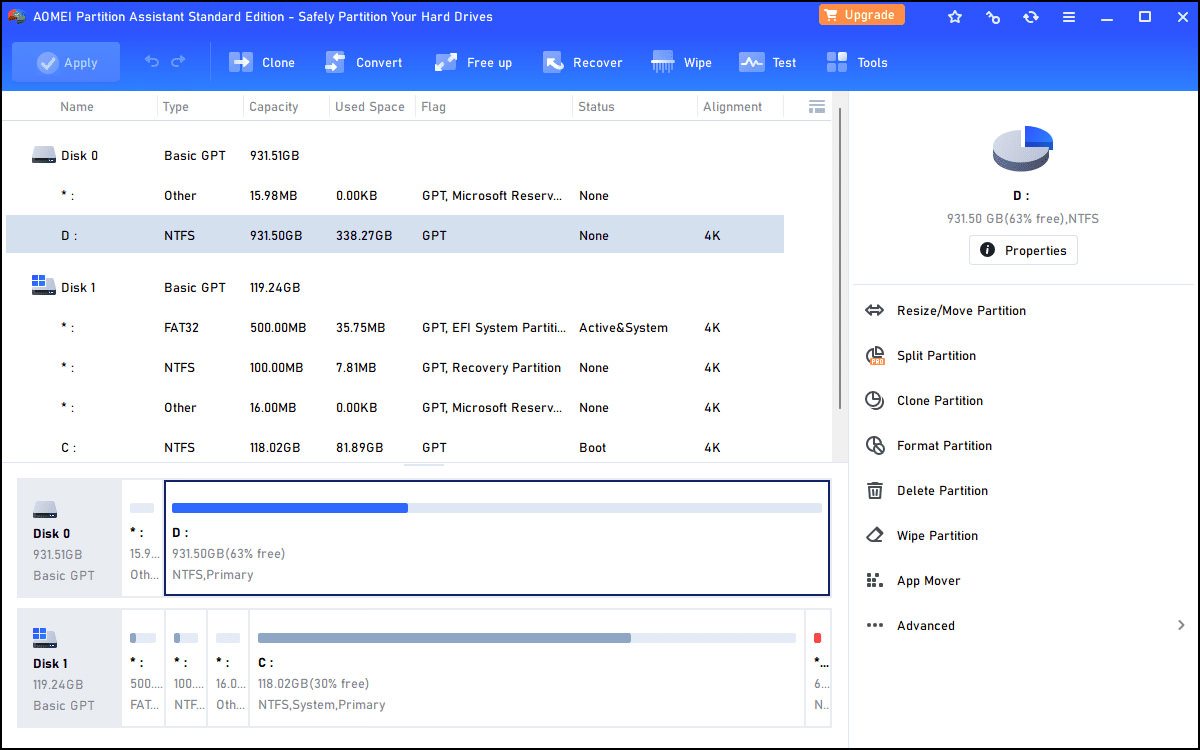This screenshot has width=1200, height=750.
Task: Click the partition list vertical scrollbar
Action: (x=840, y=258)
